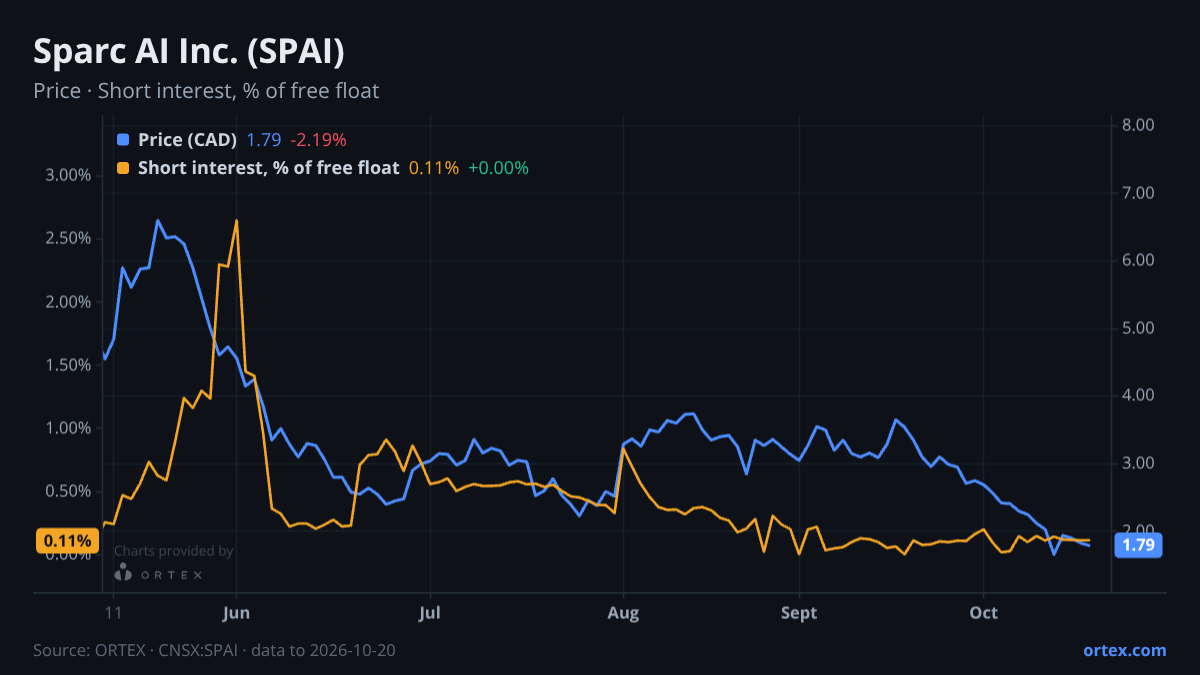Click the source line ORTEX · CNSX:SPAI
This screenshot has width=1200, height=675.
[214, 650]
